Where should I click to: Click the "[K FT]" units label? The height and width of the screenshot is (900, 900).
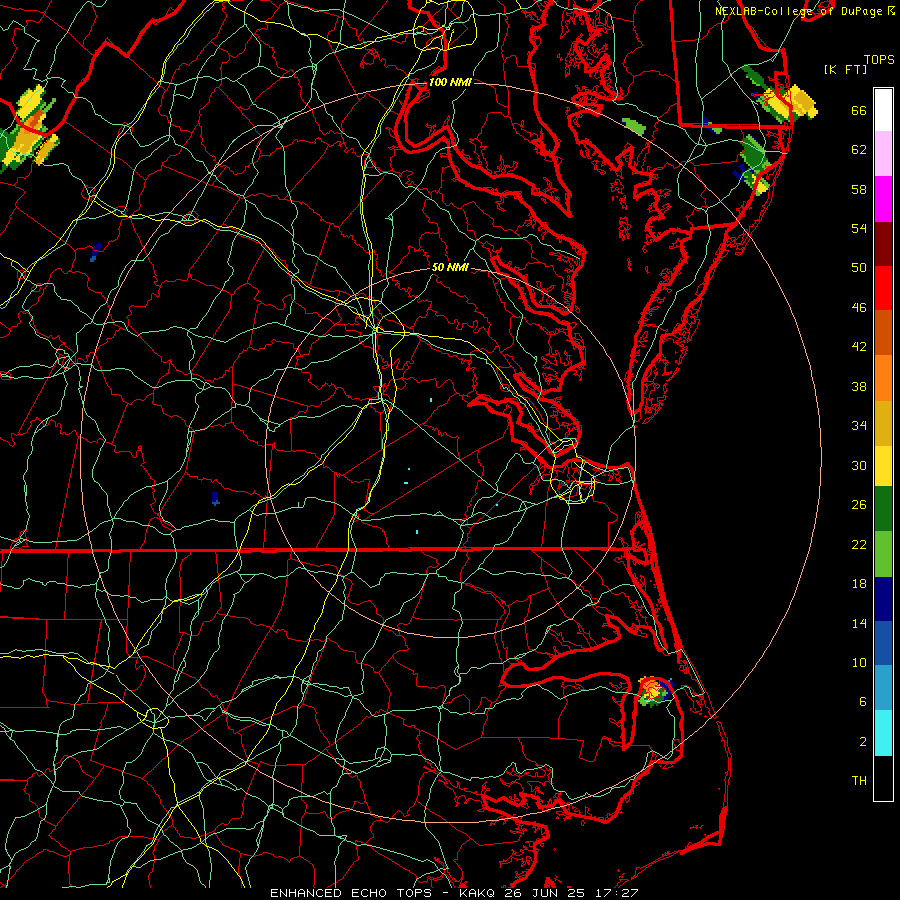click(845, 69)
